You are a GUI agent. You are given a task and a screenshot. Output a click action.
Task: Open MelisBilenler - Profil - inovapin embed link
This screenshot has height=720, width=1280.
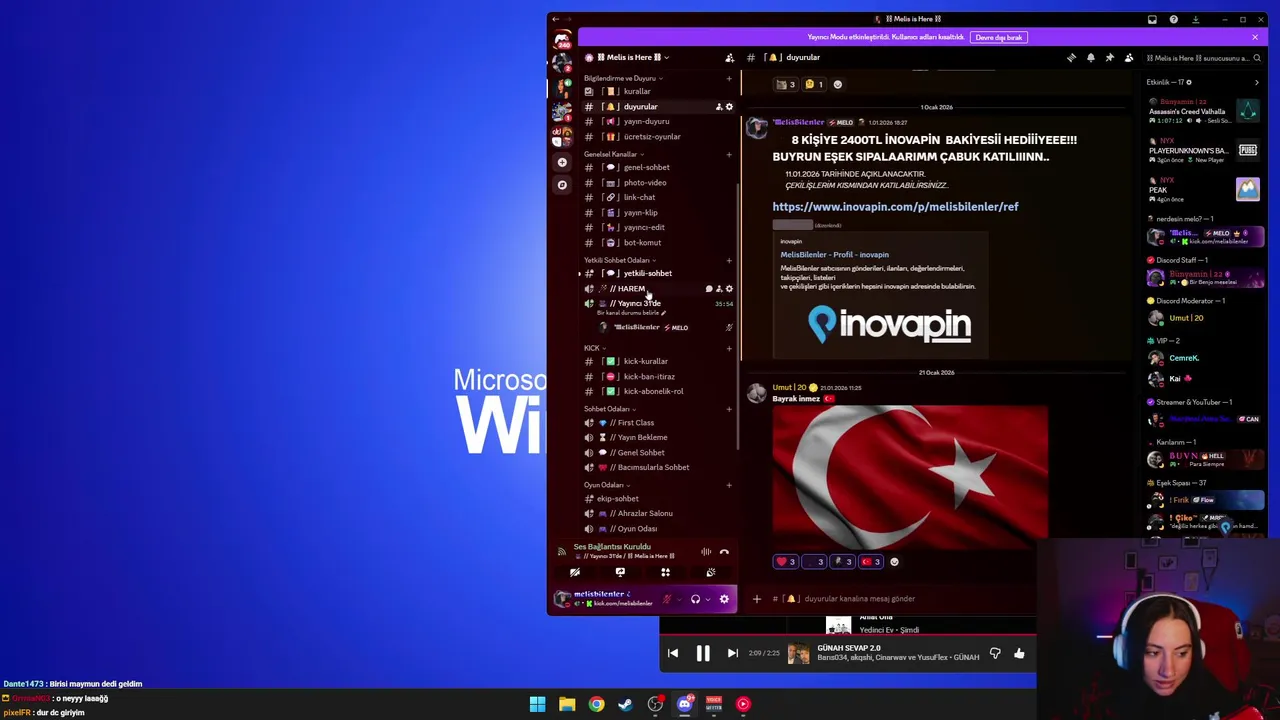834,254
